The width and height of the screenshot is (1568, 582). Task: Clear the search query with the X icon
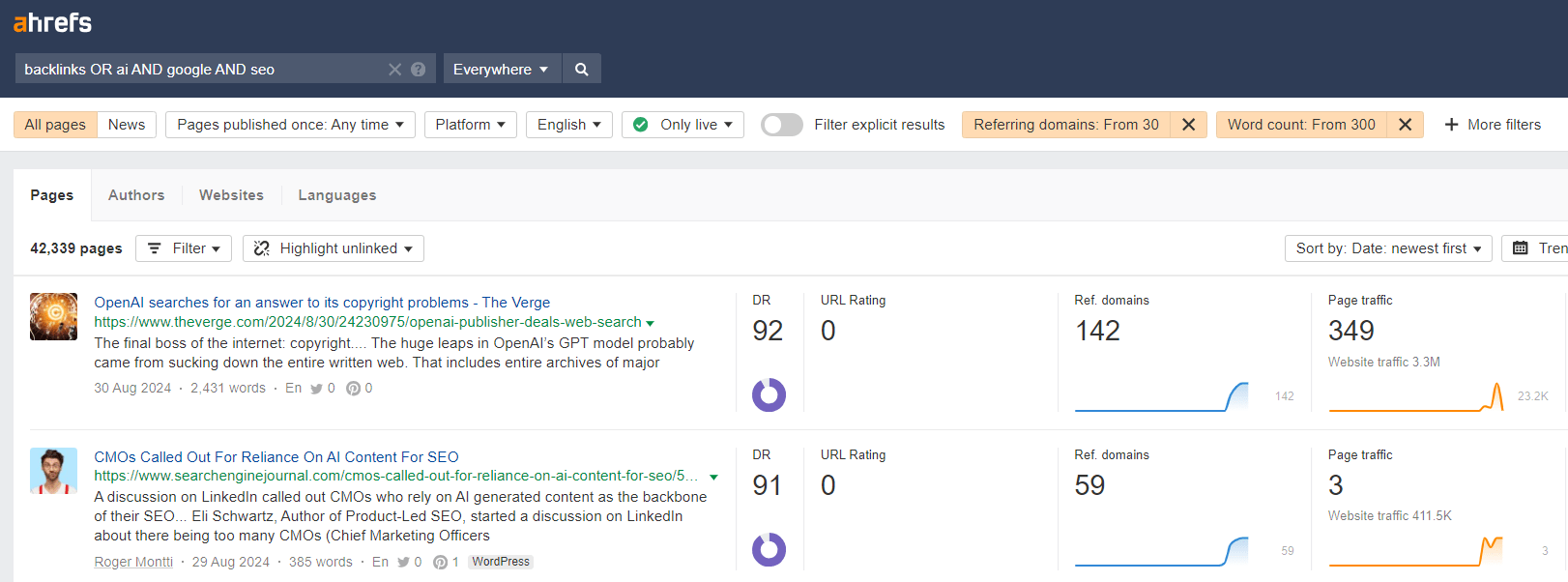pyautogui.click(x=394, y=69)
